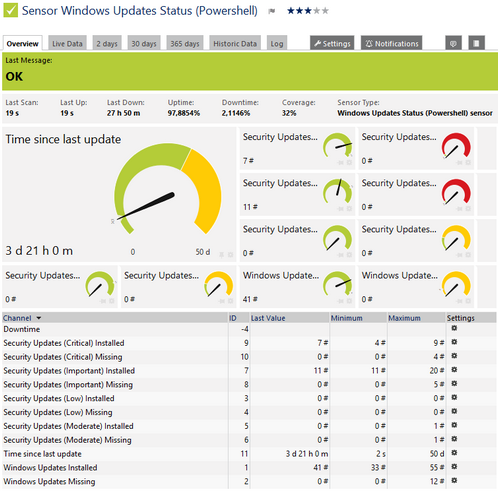This screenshot has width=498, height=491.
Task: Open the Settings tab with wrench
Action: pos(332,43)
